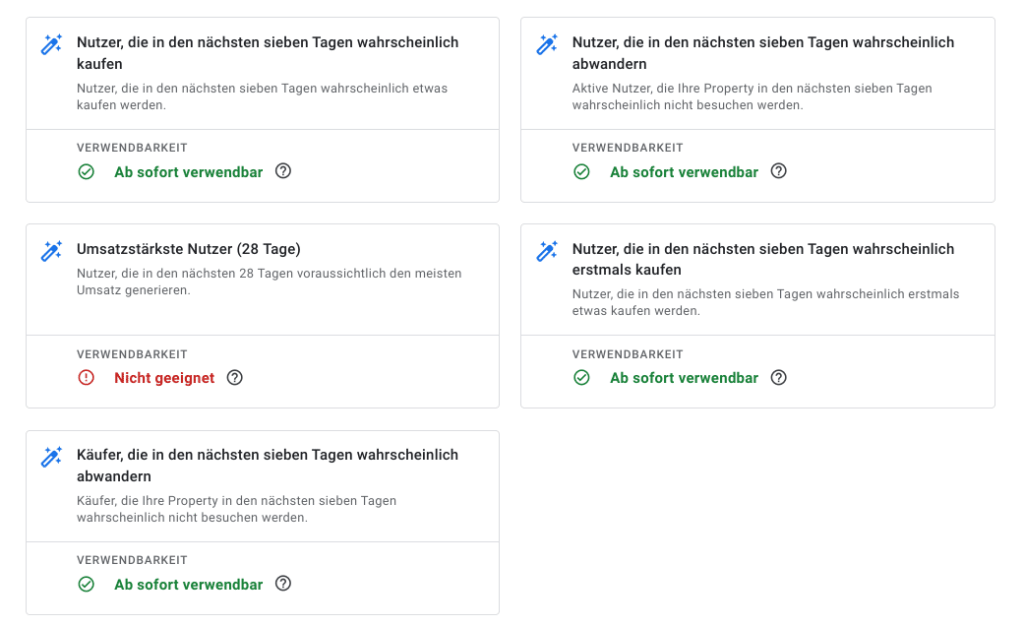This screenshot has width=1024, height=627.
Task: Click 'Ab sofort verwendbar' in 'Käufer … abwandern' card
Action: click(x=188, y=584)
